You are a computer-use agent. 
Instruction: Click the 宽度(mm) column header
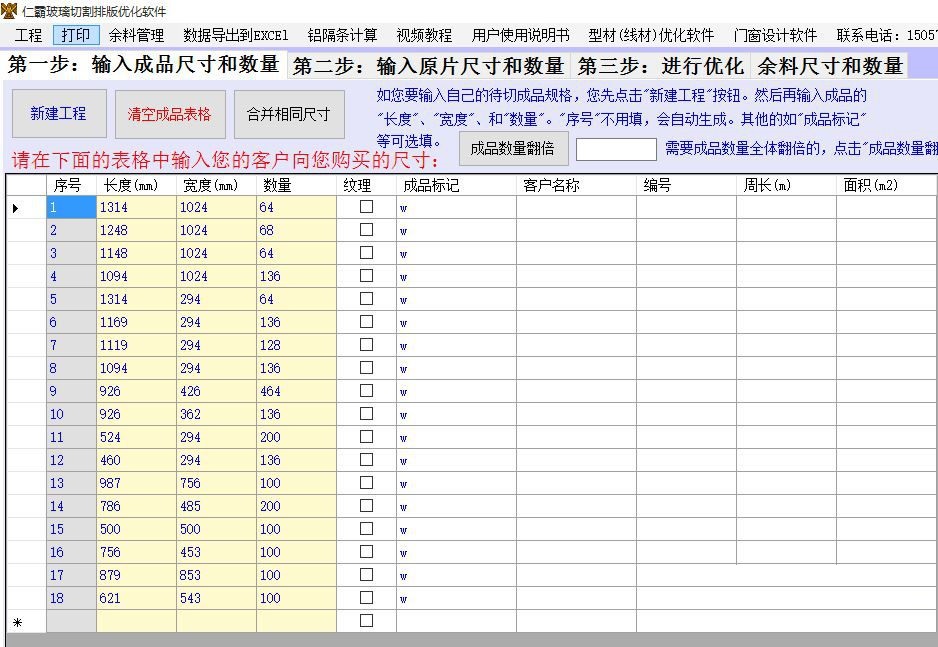[217, 185]
